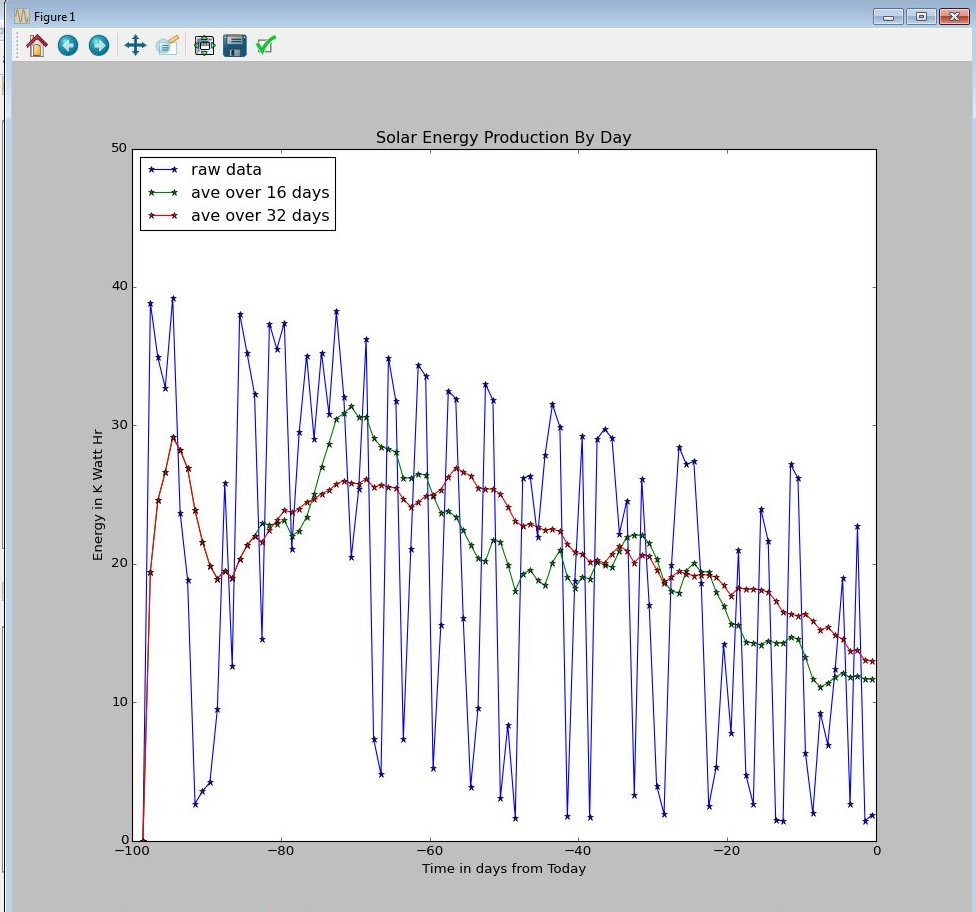Click the x-axis tick label −60
This screenshot has height=912, width=976.
click(x=429, y=851)
